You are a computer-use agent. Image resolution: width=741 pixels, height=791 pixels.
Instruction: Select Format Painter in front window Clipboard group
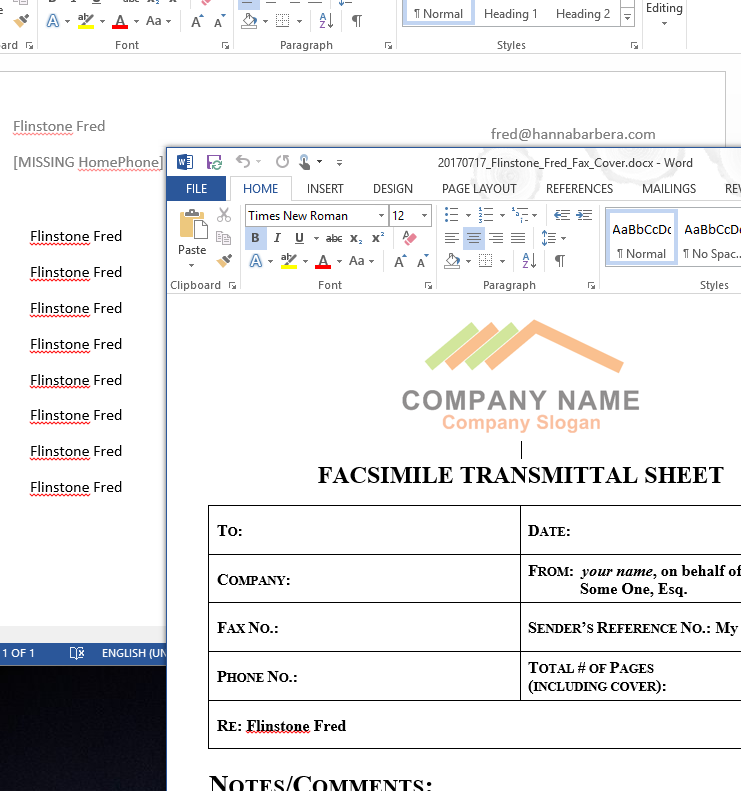224,260
